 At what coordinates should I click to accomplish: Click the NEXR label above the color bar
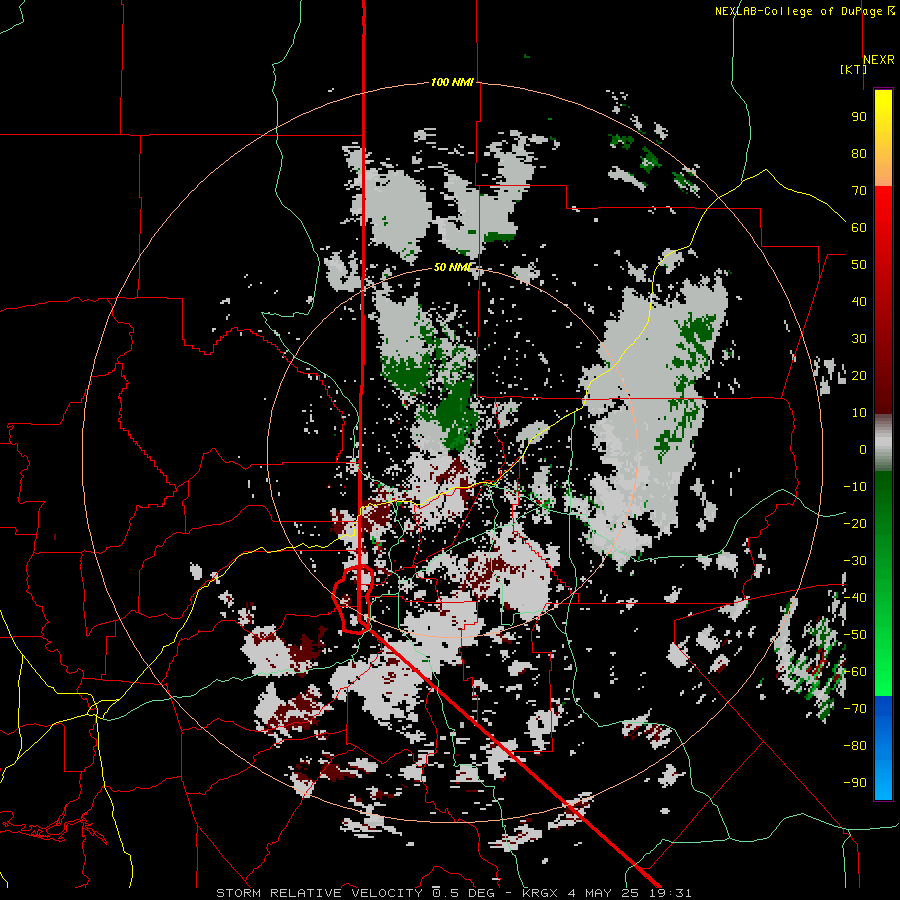879,60
